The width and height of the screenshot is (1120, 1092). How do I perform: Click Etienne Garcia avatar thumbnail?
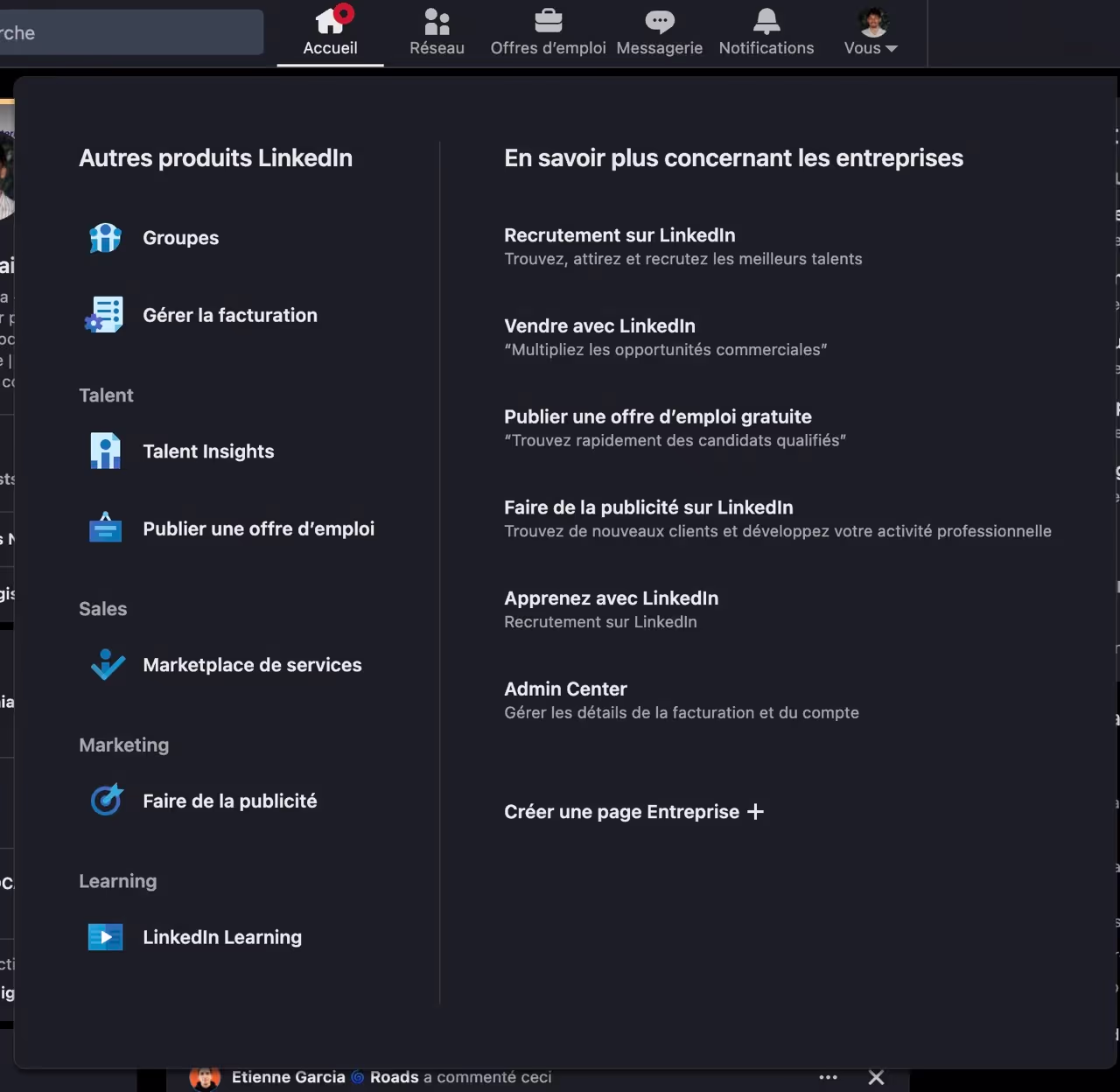(x=205, y=1079)
